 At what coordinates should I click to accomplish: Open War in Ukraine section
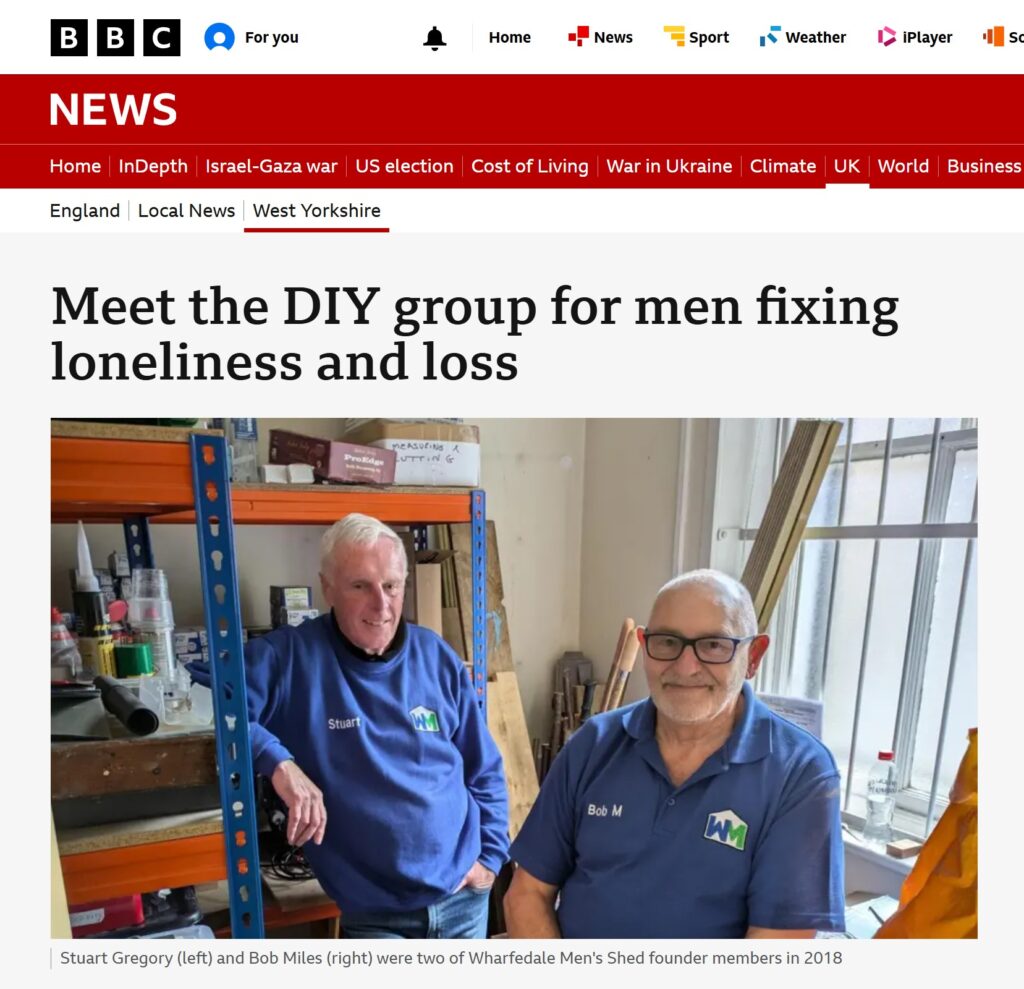(669, 166)
